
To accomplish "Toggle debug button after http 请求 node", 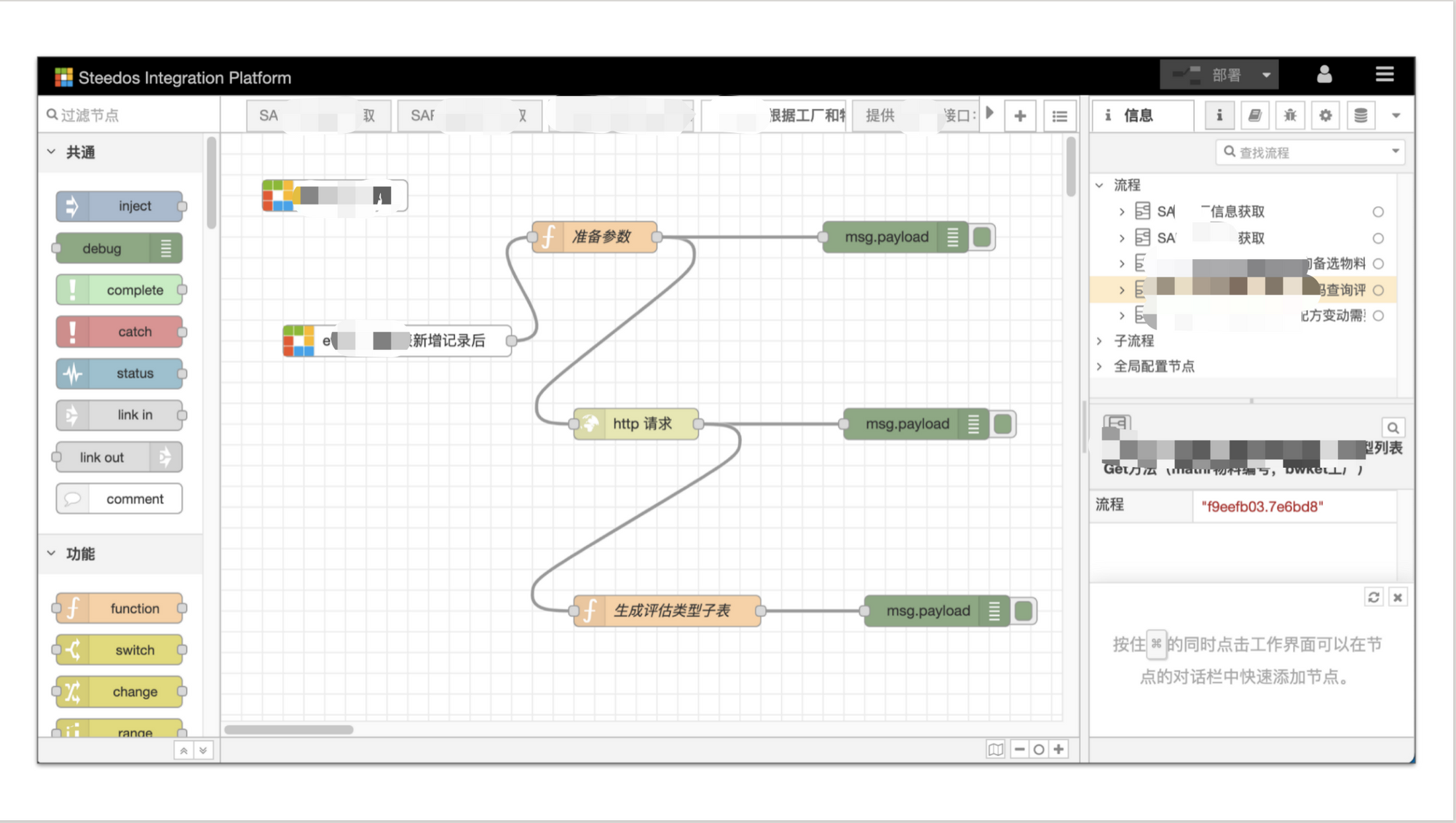I will [x=1003, y=424].
